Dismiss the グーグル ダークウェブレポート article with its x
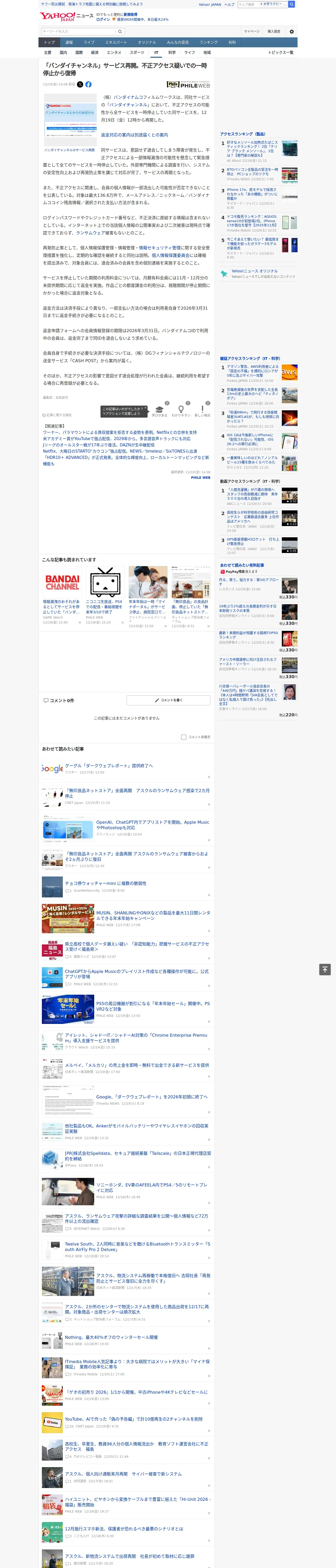The image size is (336, 1568). 209,777
